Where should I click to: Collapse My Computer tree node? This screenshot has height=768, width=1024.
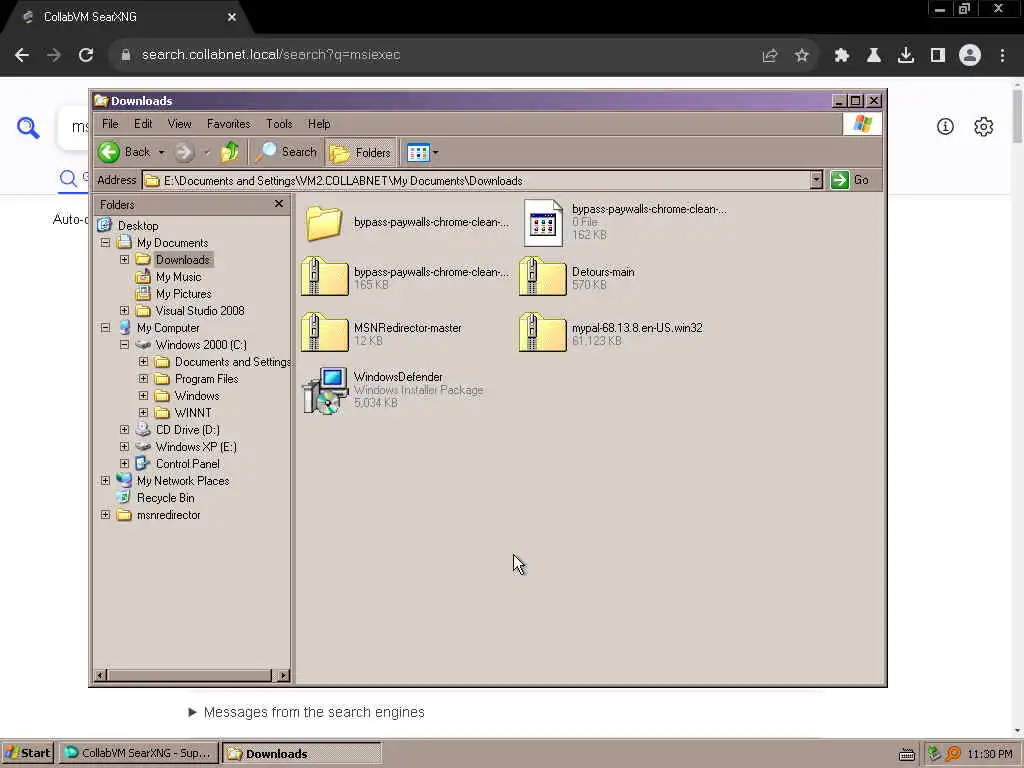(105, 327)
